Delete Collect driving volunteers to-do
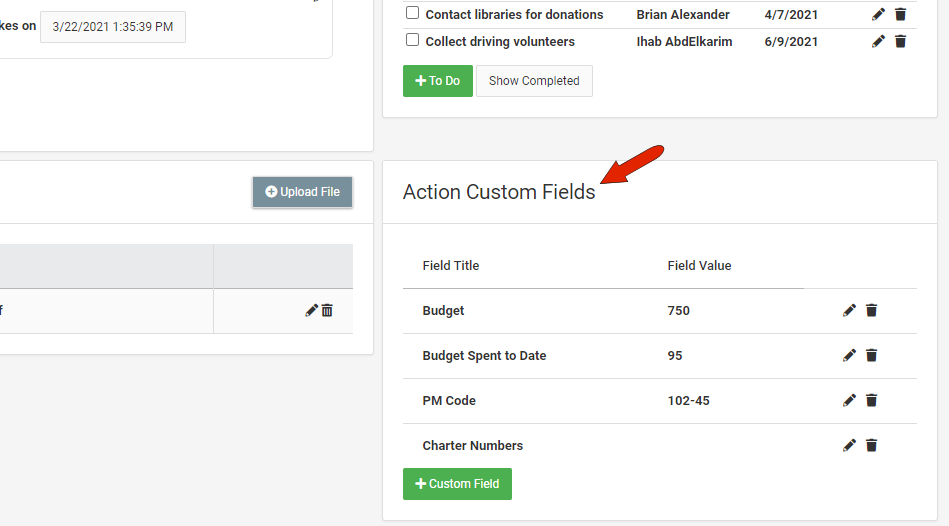Viewport: 949px width, 526px height. [x=900, y=42]
